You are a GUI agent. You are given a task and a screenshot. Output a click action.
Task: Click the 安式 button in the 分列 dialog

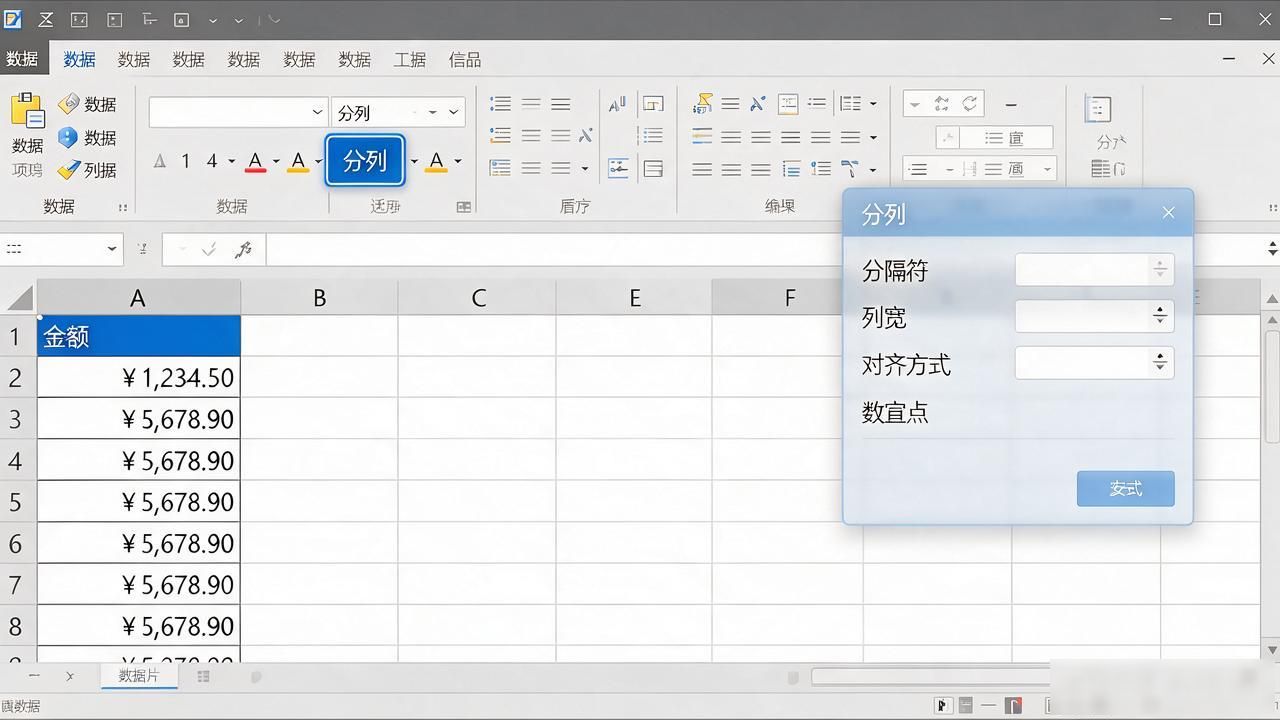click(x=1125, y=488)
